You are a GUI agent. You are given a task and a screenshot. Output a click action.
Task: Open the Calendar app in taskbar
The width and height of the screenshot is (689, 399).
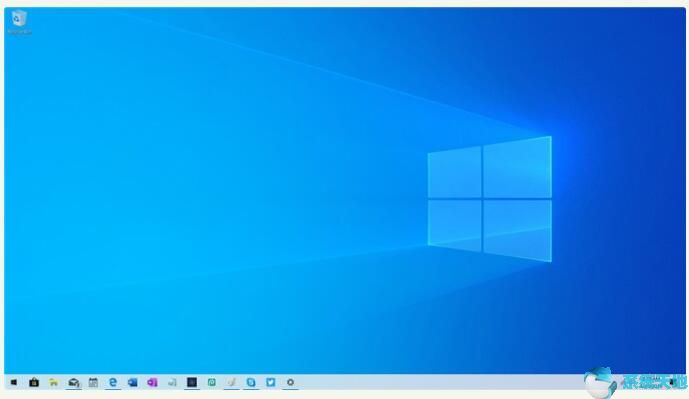[x=93, y=382]
